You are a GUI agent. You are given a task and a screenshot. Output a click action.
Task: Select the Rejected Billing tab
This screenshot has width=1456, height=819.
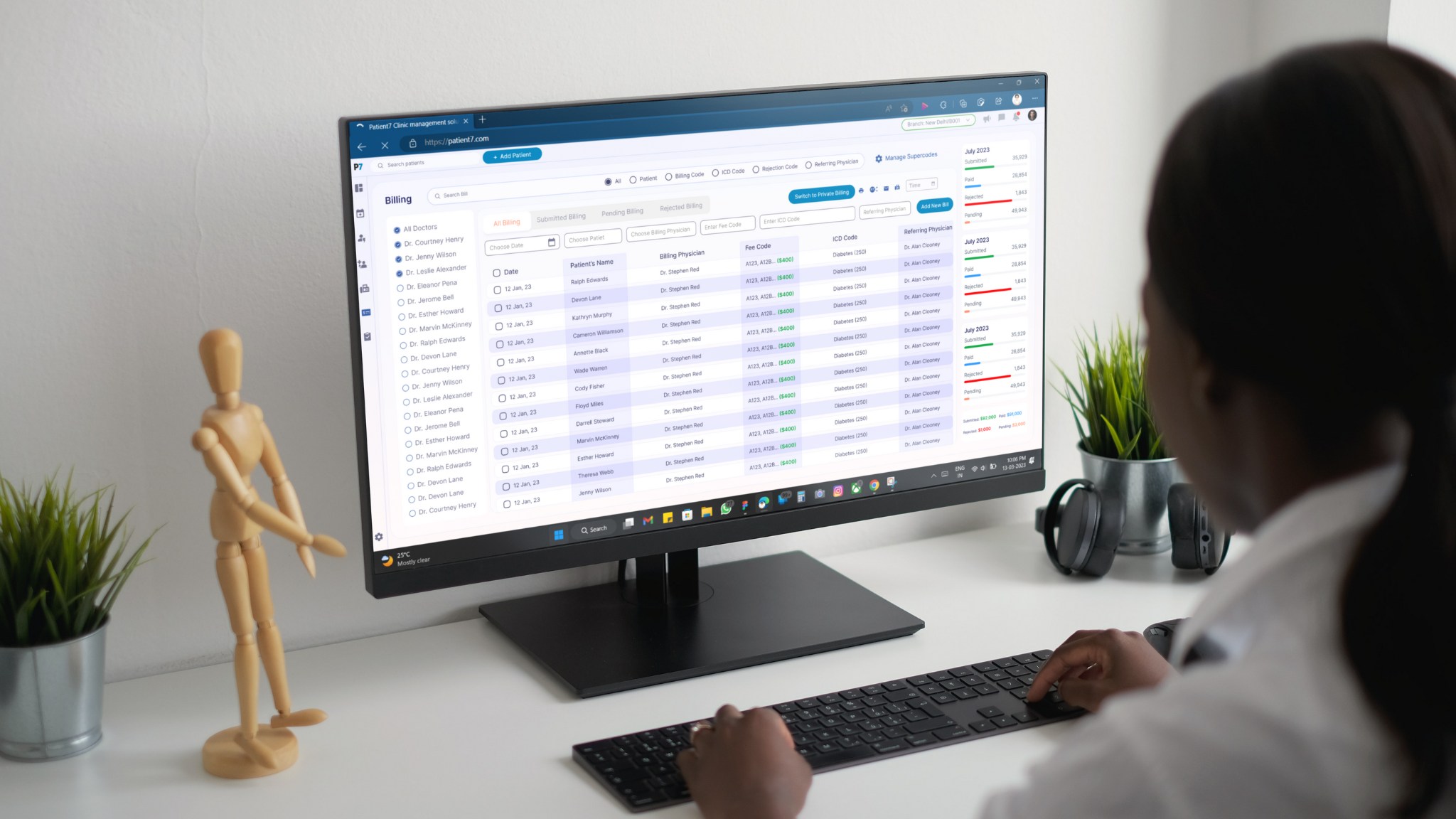(680, 207)
